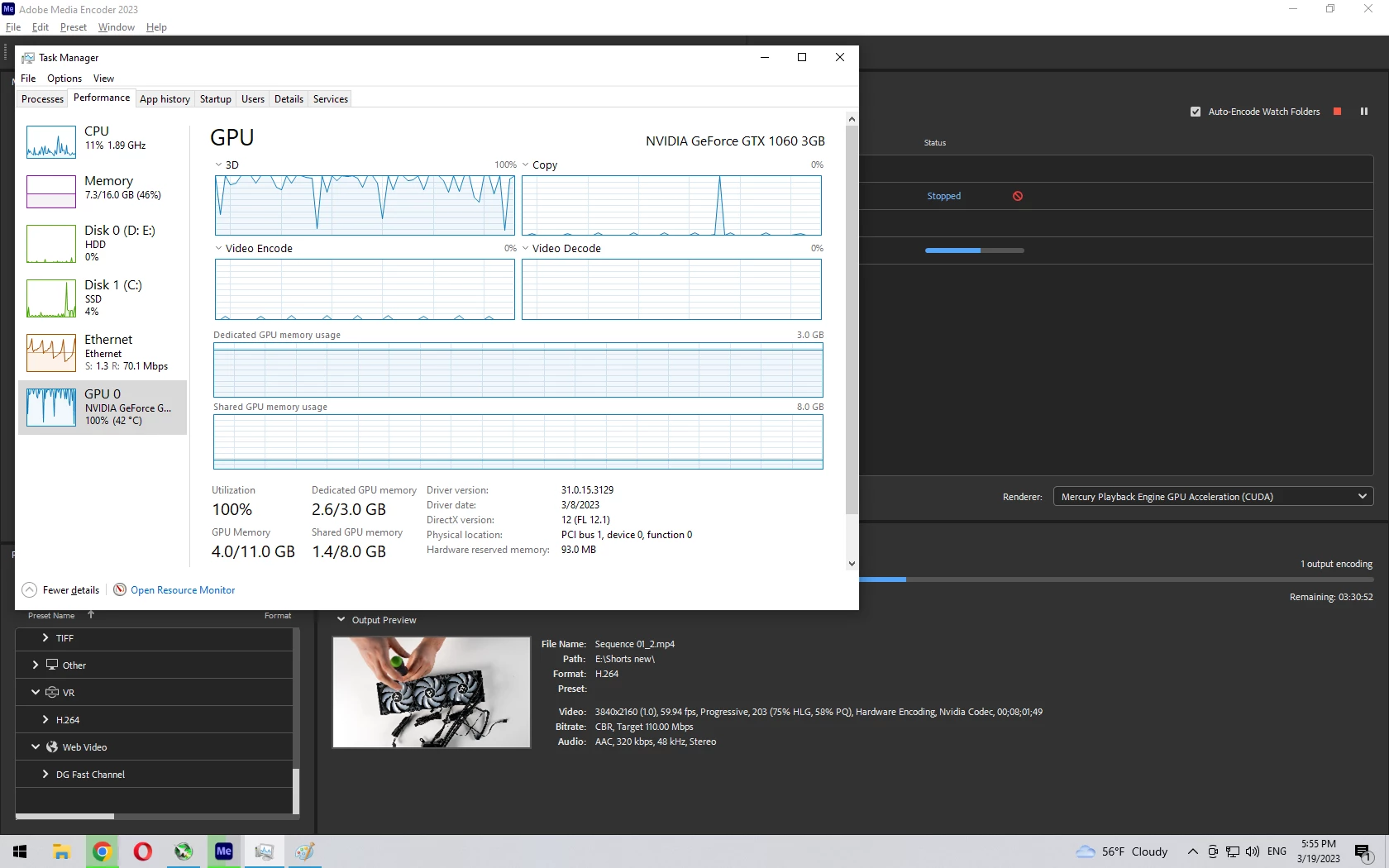
Task: Click the Fewer details button
Action: click(x=60, y=589)
